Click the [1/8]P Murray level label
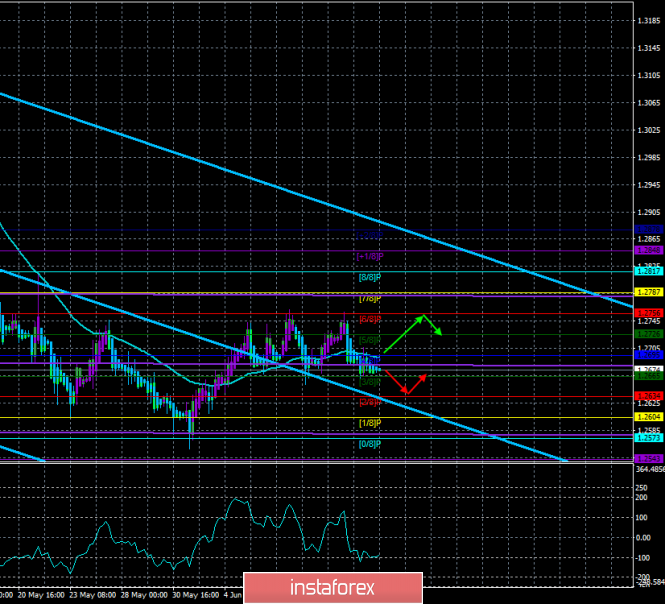The image size is (665, 604). pos(370,423)
